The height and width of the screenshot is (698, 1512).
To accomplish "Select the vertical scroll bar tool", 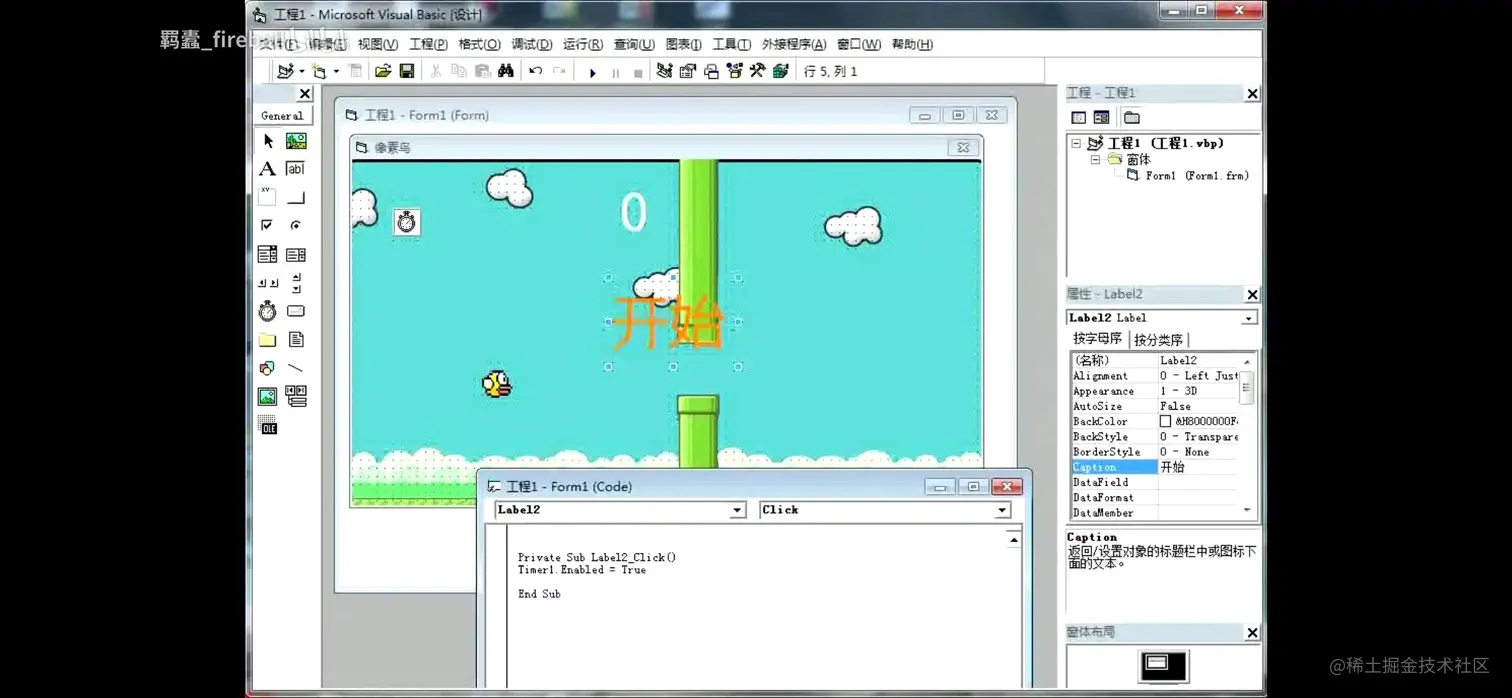I will [x=296, y=283].
